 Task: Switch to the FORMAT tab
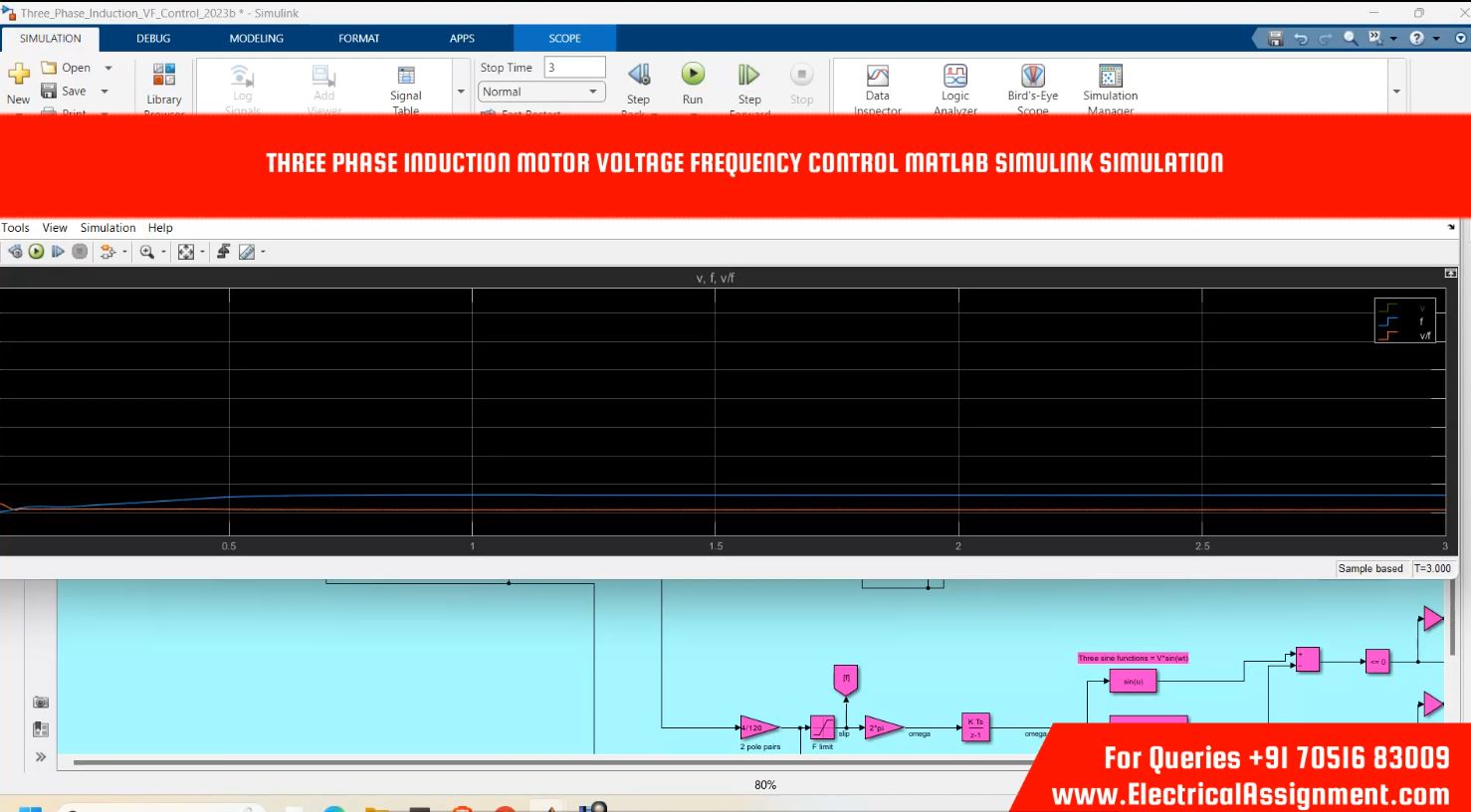tap(359, 38)
